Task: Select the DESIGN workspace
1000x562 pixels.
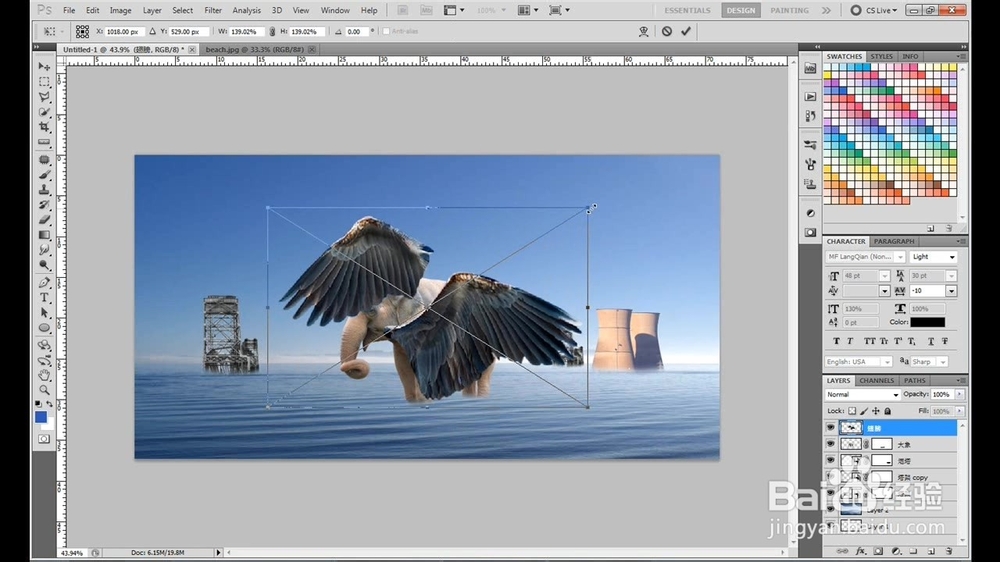Action: [x=740, y=10]
